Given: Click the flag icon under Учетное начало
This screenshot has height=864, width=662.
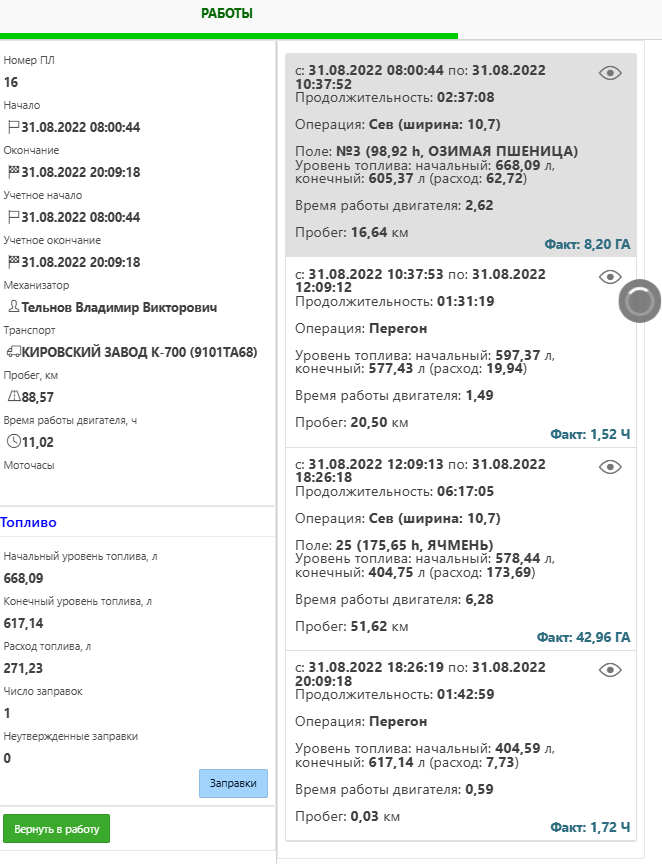Looking at the screenshot, I should 13,217.
